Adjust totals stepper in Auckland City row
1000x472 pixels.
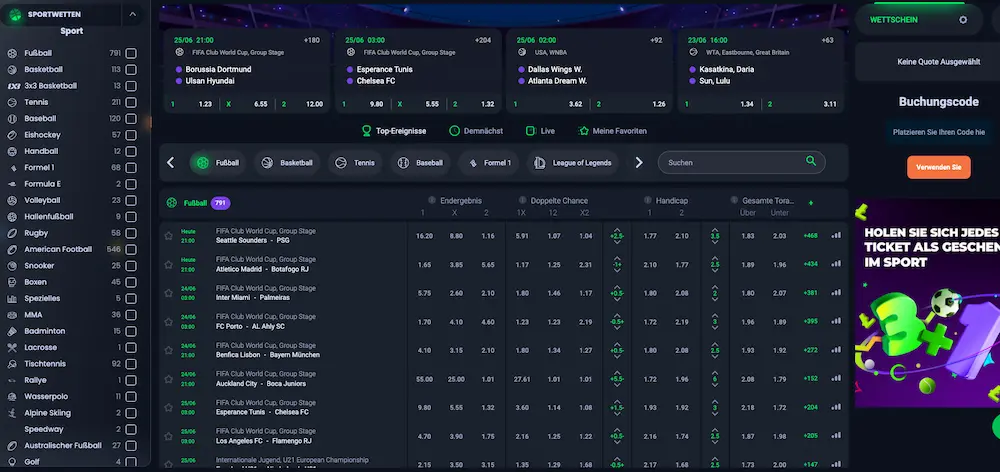pos(715,379)
